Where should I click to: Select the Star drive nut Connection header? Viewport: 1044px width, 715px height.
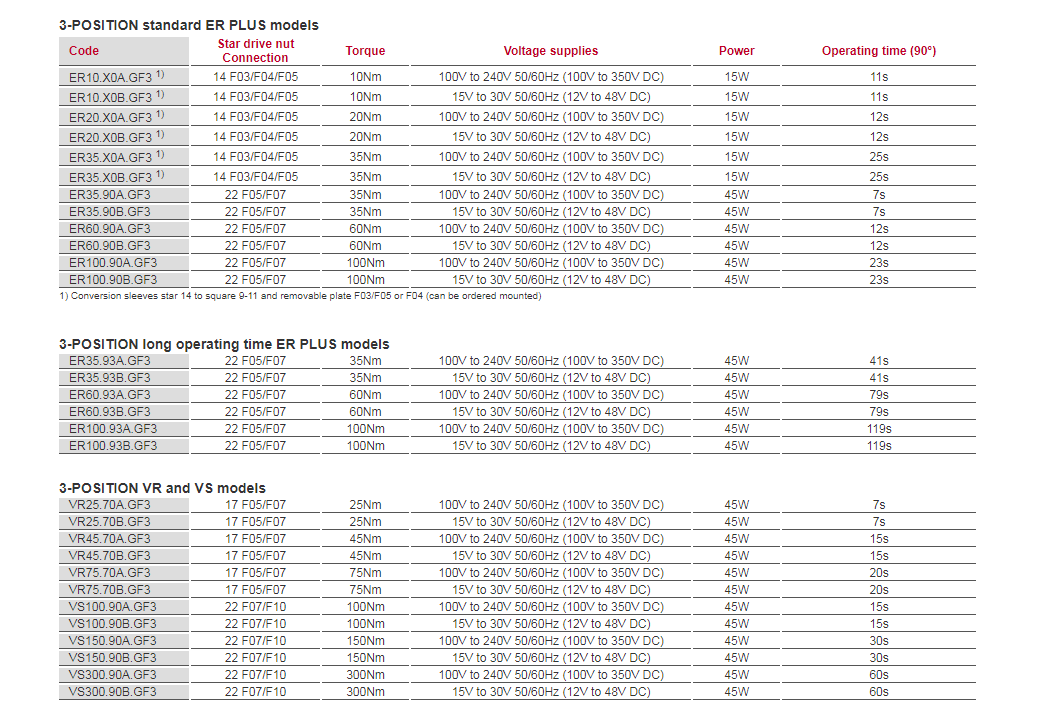point(255,51)
